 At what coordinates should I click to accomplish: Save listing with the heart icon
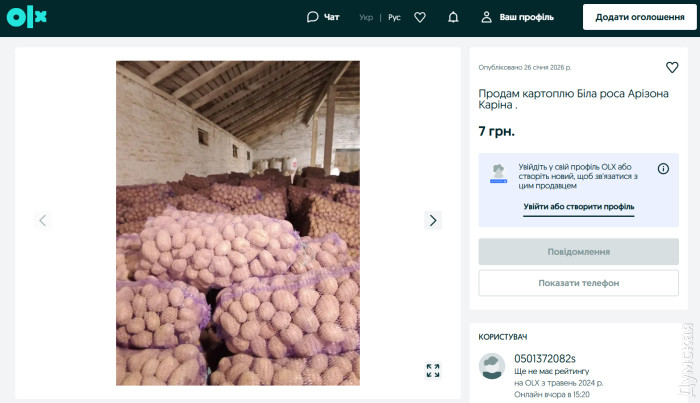pos(672,68)
